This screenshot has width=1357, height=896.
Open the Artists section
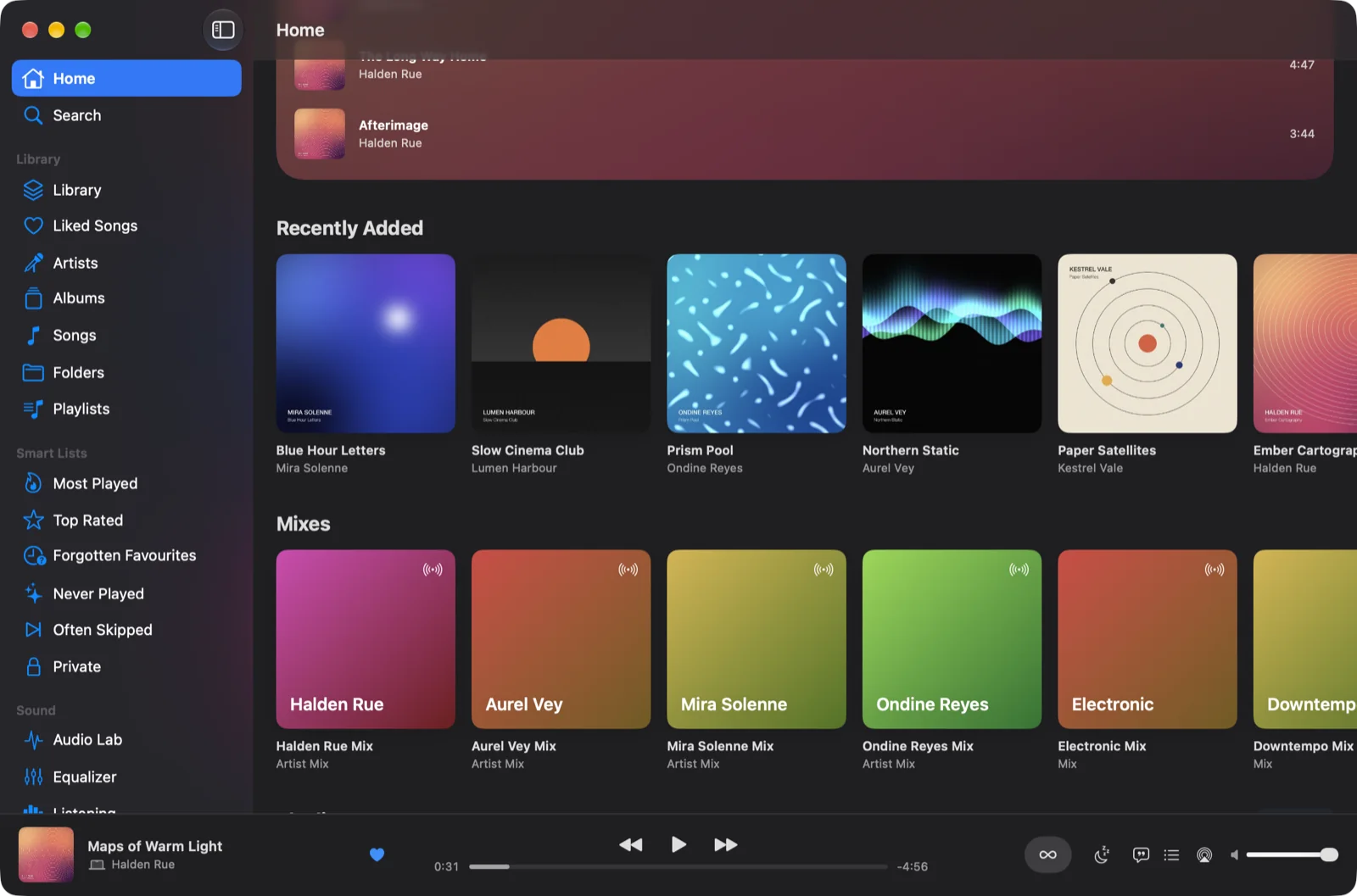click(126, 263)
